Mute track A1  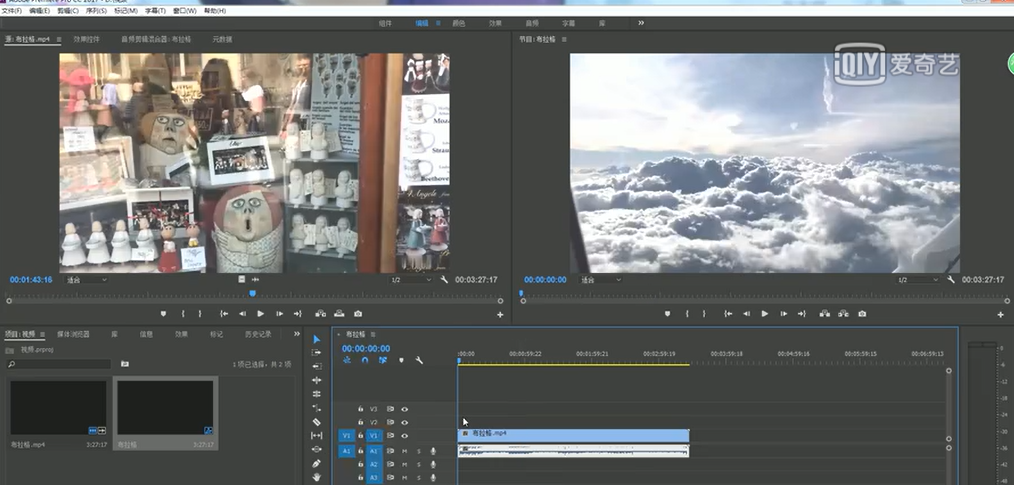(x=405, y=451)
